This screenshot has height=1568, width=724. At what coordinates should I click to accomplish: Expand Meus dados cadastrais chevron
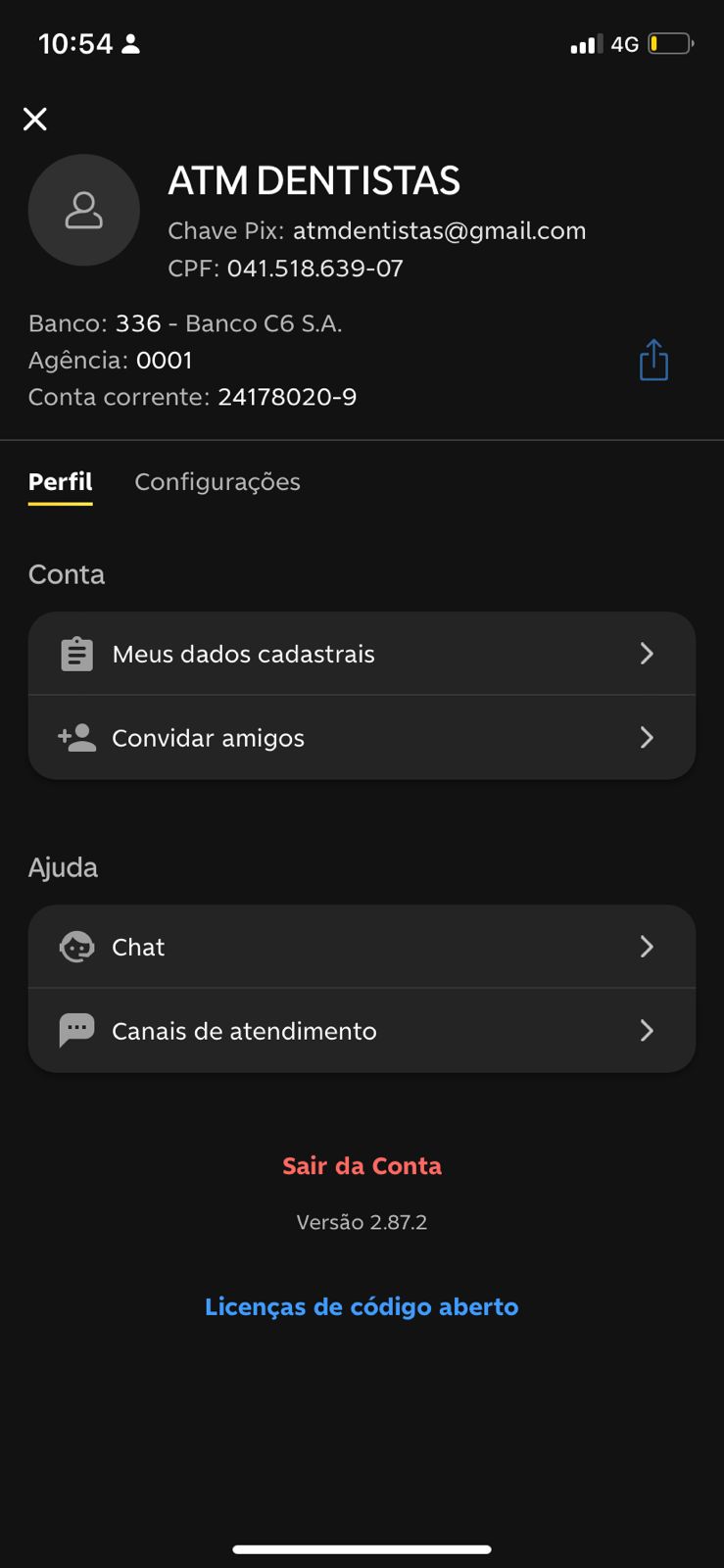647,654
